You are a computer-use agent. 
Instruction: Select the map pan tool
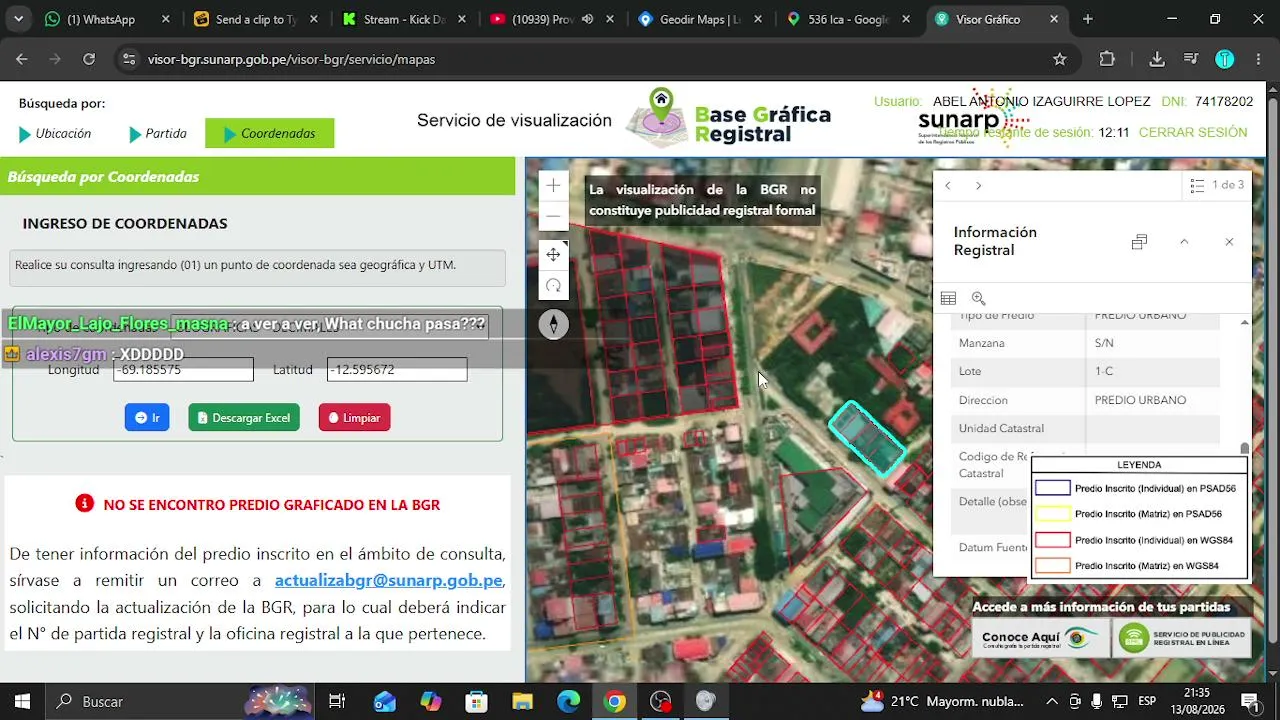click(x=553, y=255)
